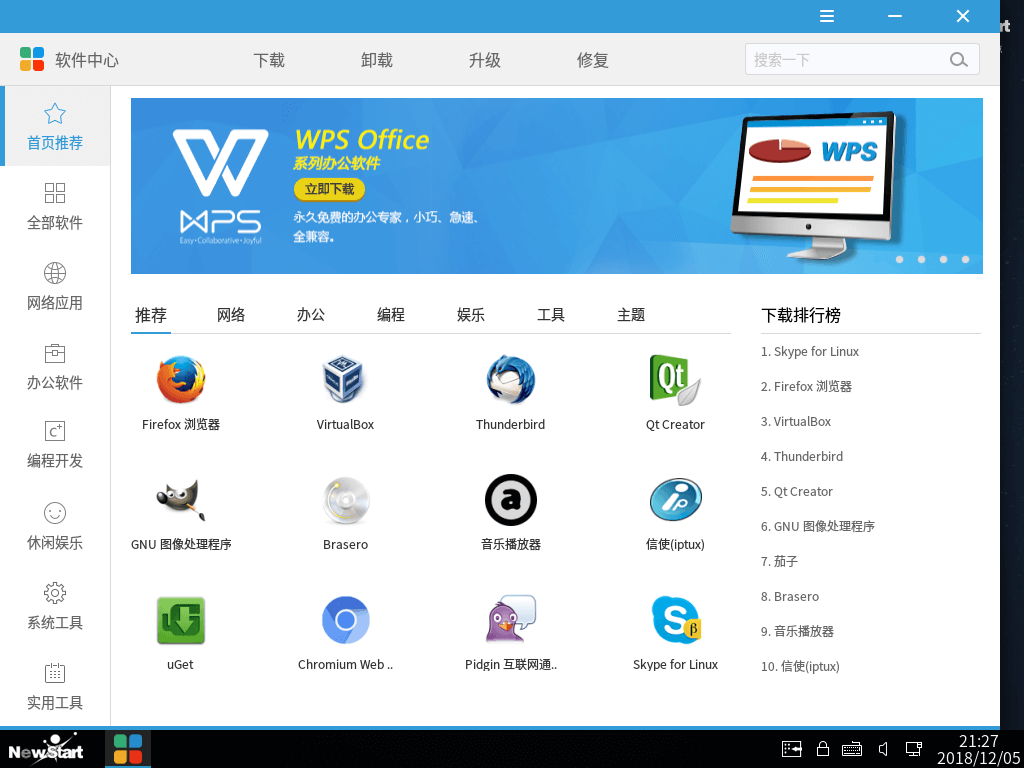Click the WPS Office banner image
1024x768 pixels.
point(556,185)
